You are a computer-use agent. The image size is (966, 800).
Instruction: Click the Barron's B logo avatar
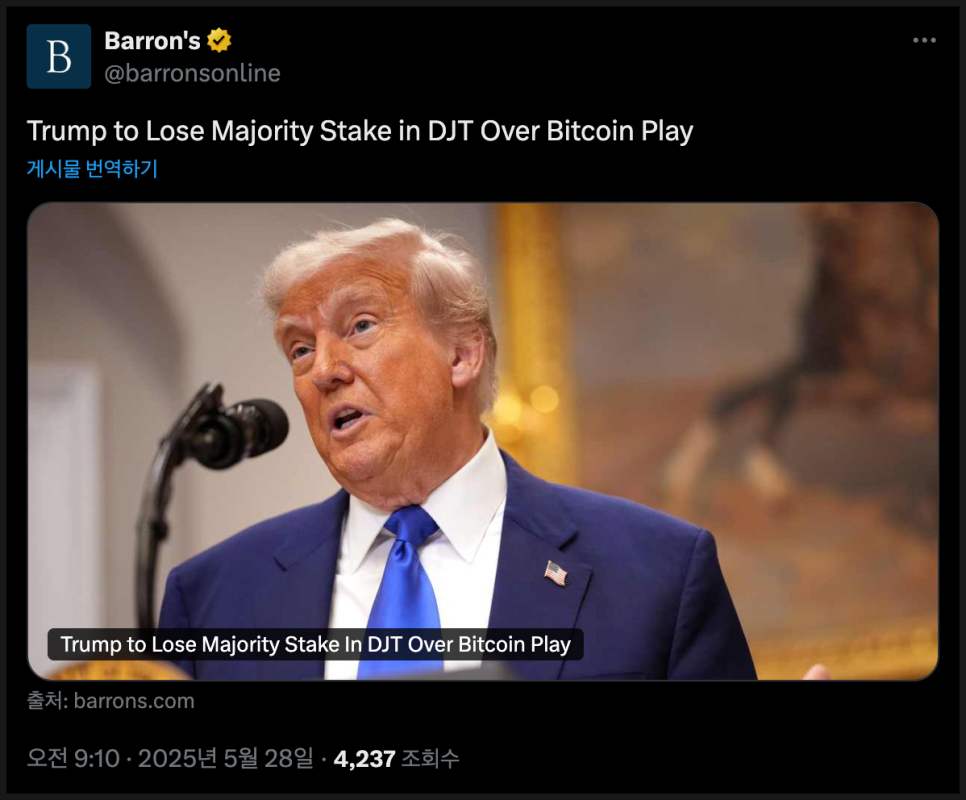[59, 57]
